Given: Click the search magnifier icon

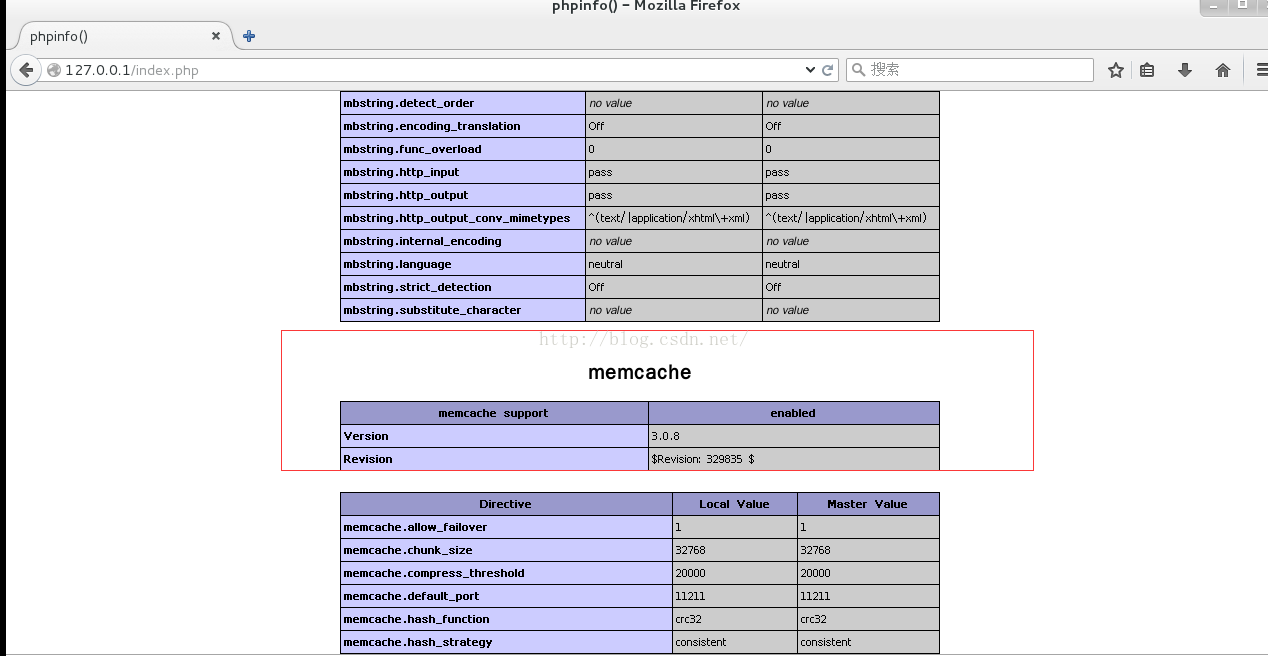Looking at the screenshot, I should [858, 70].
